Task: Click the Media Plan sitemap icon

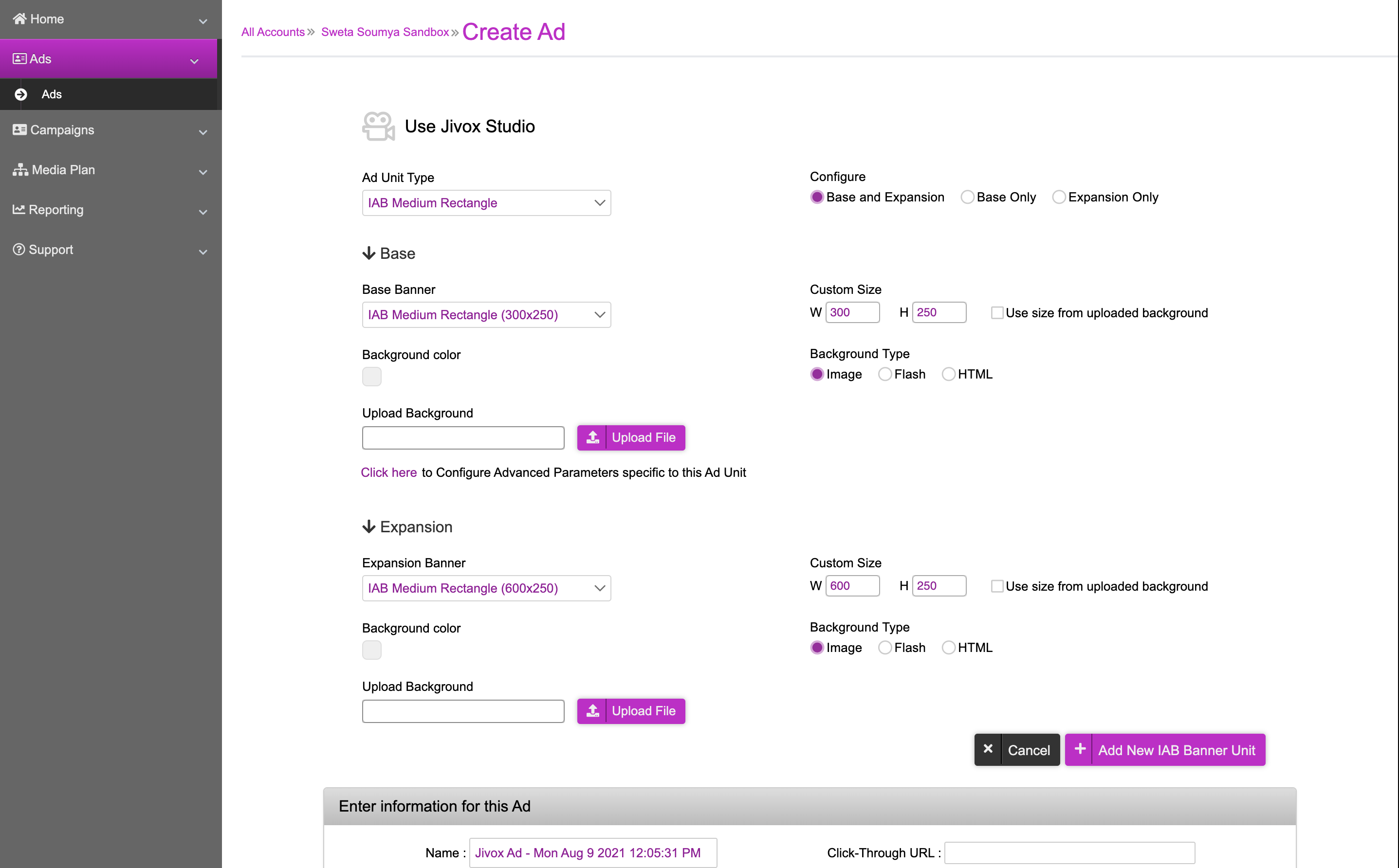Action: (20, 169)
